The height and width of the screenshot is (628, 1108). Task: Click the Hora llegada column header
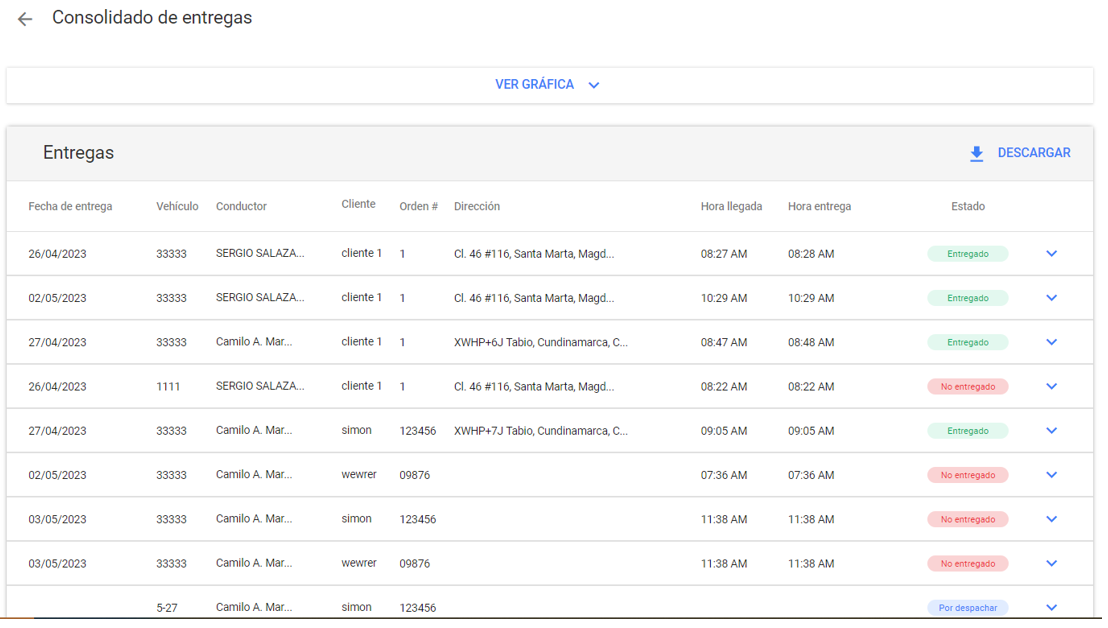[x=731, y=207]
